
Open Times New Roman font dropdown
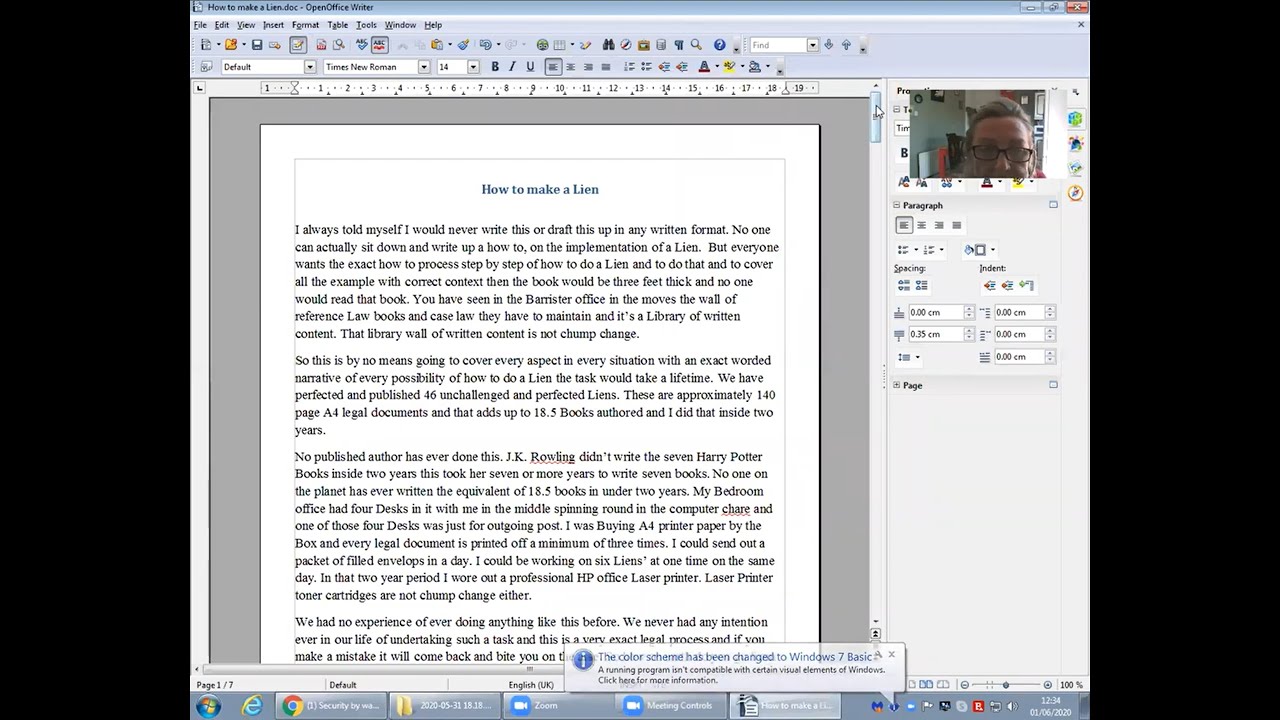pos(424,67)
